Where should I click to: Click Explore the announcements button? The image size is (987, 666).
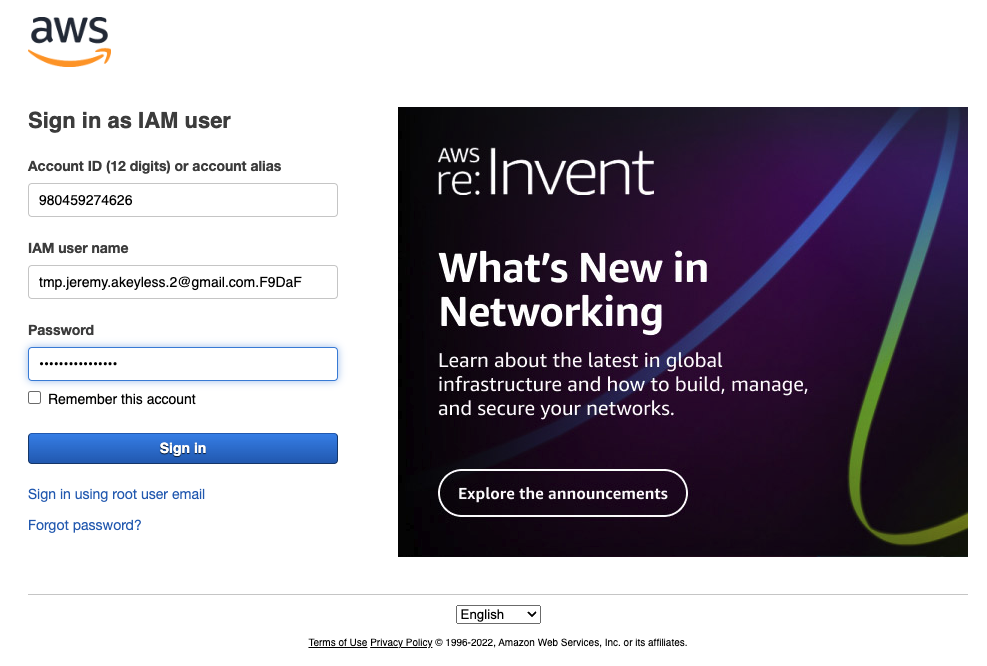563,493
